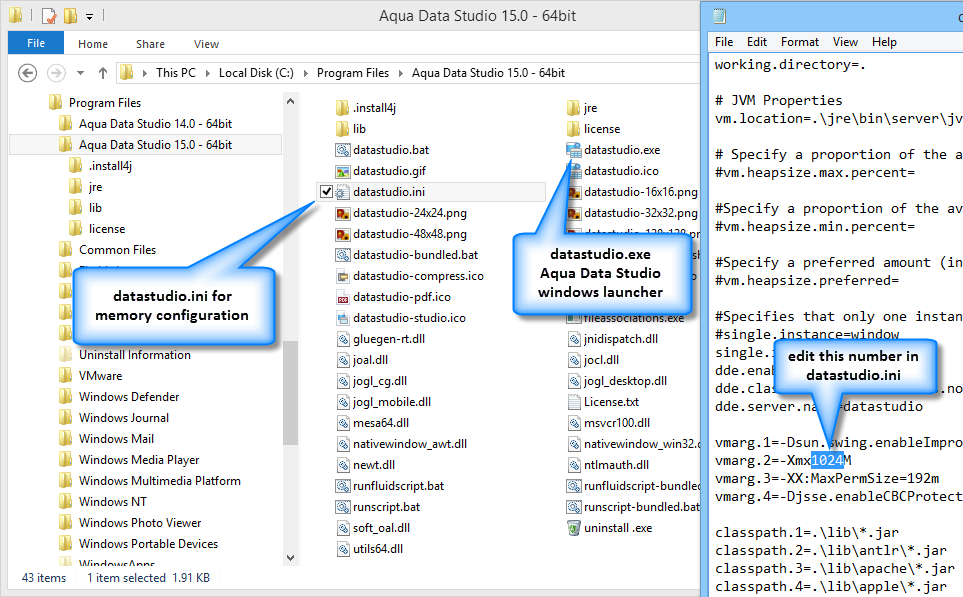Open the jre folder in the file list
Screen dimensions: 963x597
coord(589,108)
